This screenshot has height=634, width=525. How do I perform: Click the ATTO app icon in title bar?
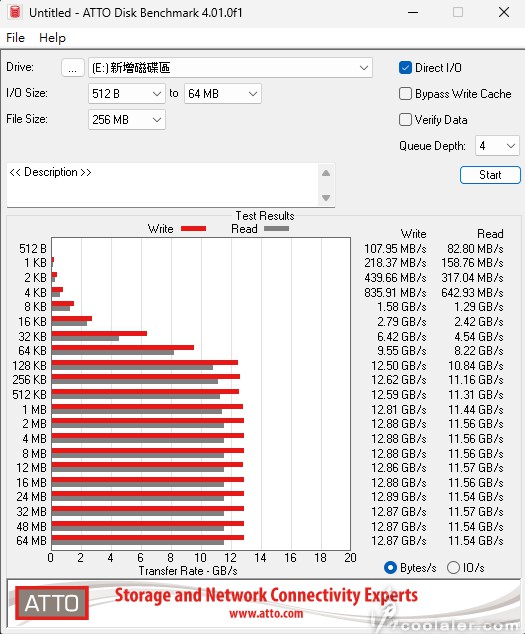15,12
